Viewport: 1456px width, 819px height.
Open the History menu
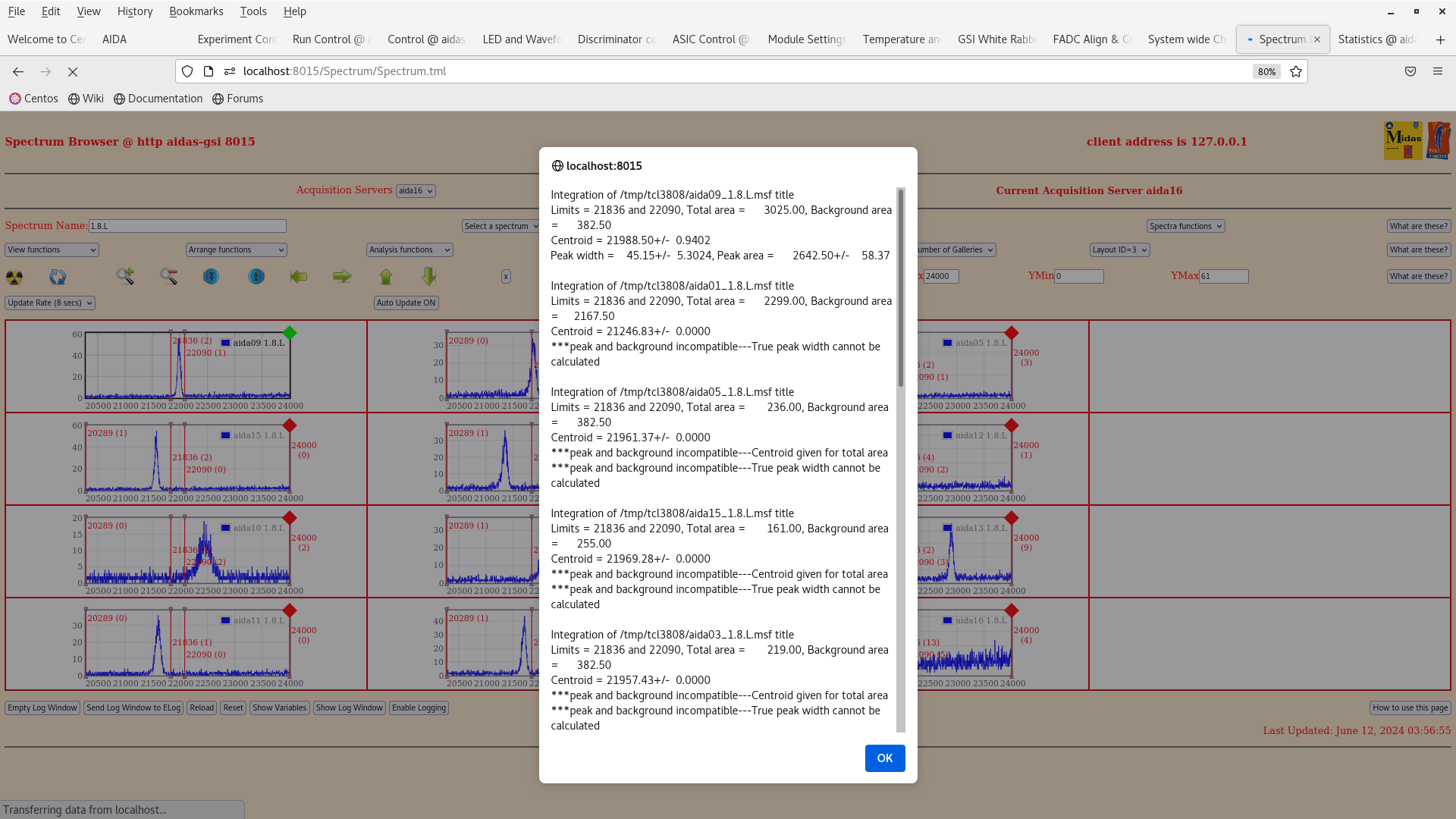(x=135, y=11)
